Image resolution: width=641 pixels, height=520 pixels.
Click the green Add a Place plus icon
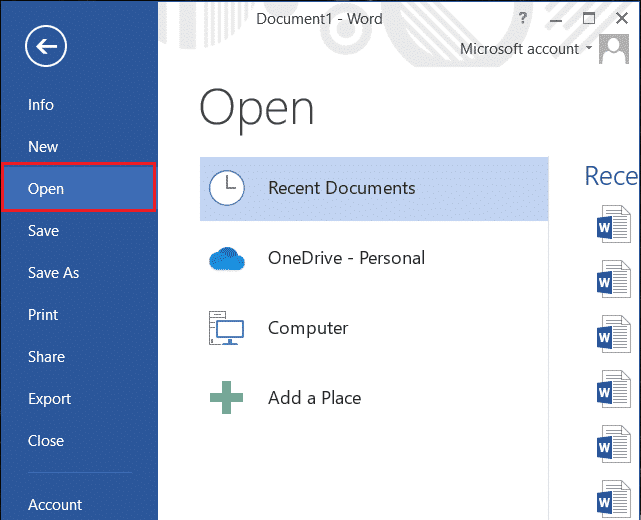(227, 398)
